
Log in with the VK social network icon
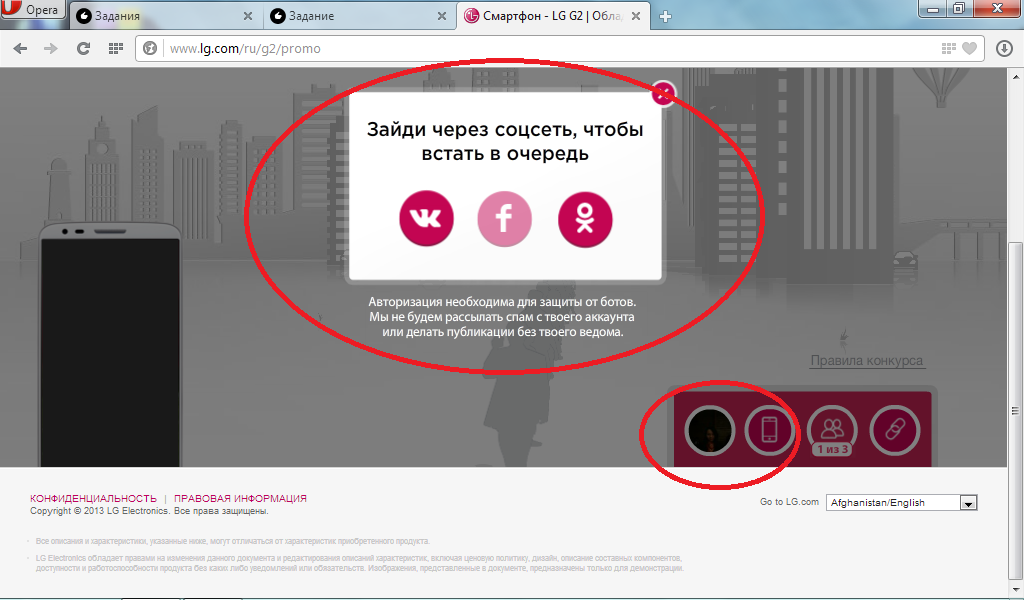tap(426, 217)
